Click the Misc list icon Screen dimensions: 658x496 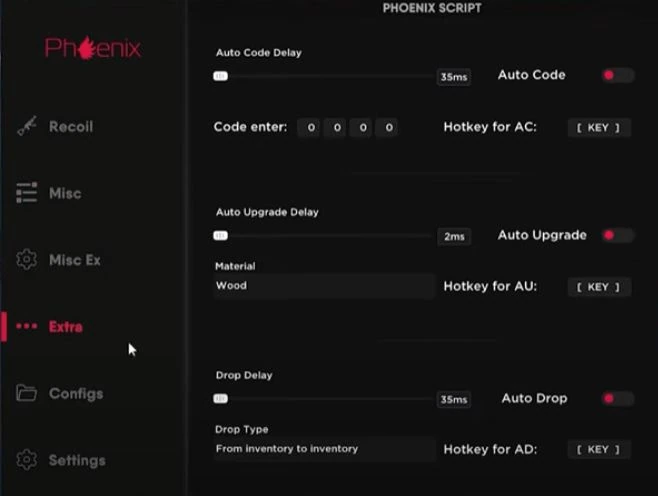26,193
